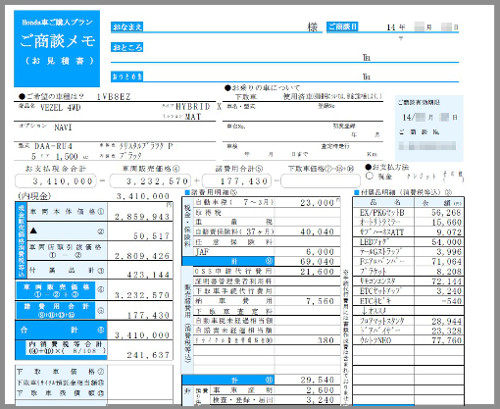Click the black bullet before お支払方法
Screen dimensions: 500x409
(368, 167)
